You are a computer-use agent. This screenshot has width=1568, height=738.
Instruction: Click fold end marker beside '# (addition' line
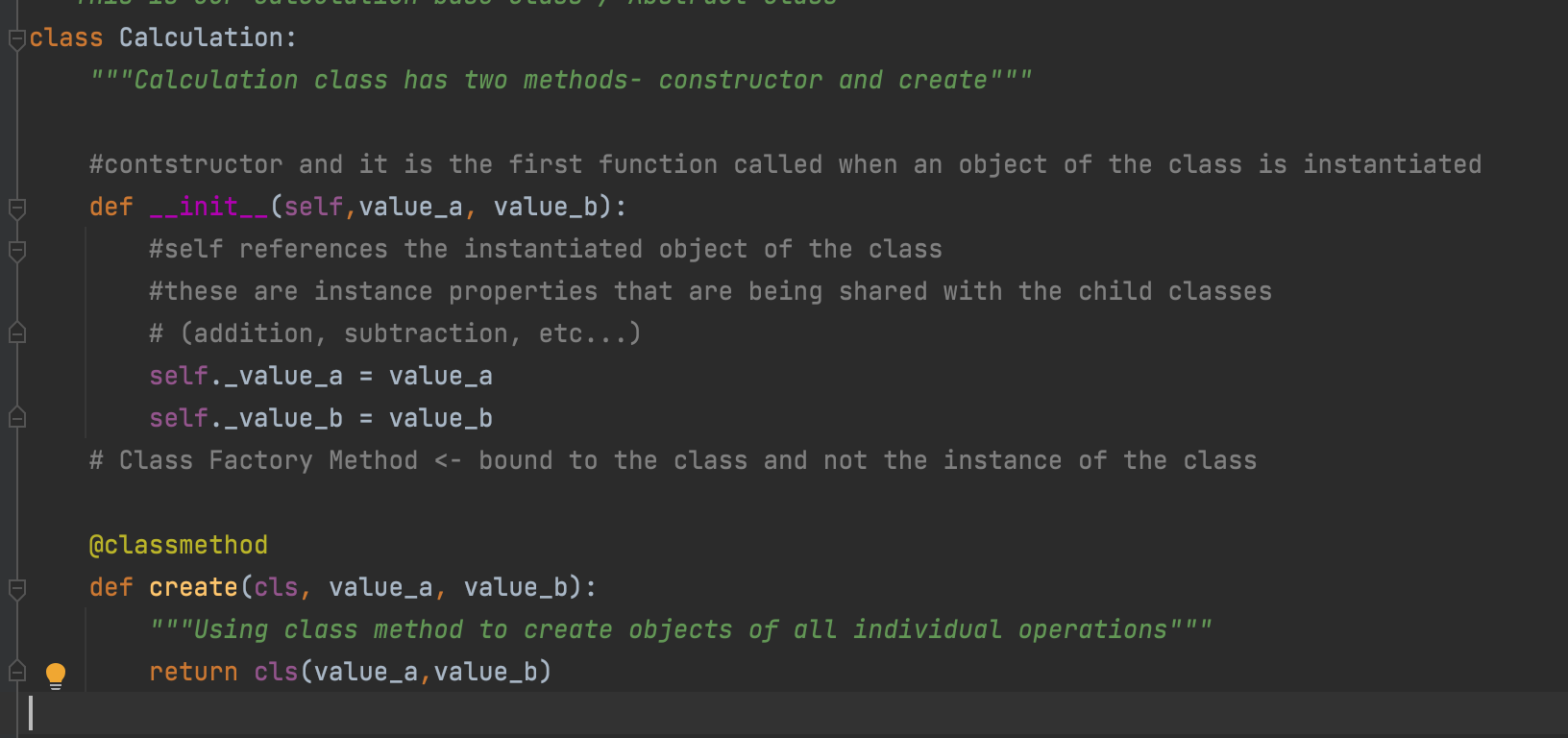pos(16,333)
